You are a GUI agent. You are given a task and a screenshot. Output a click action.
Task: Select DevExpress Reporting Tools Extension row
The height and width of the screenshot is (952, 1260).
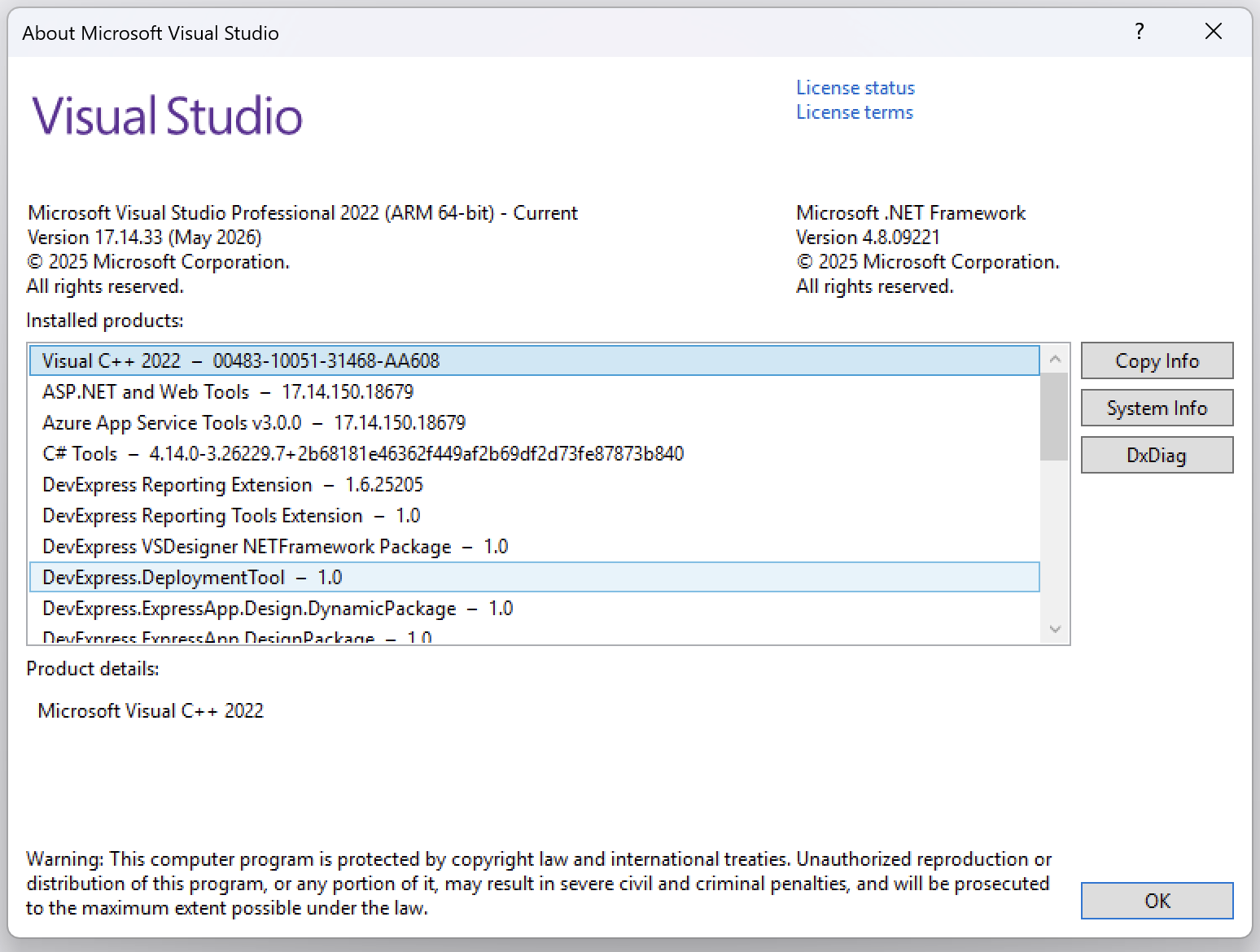pyautogui.click(x=534, y=515)
